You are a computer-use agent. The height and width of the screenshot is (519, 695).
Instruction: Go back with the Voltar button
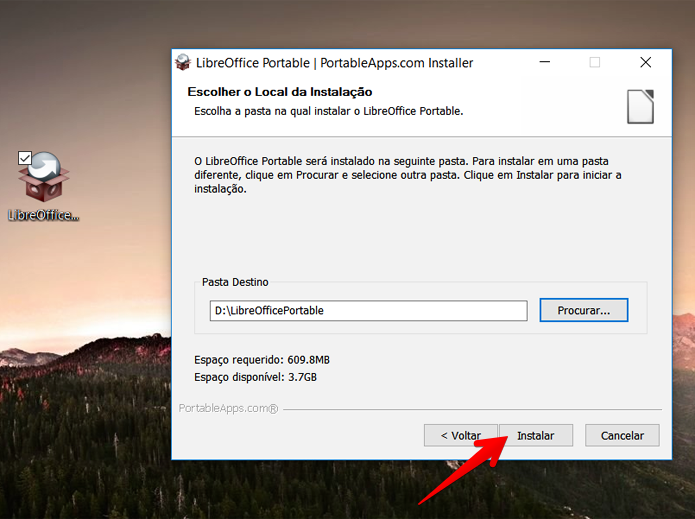pyautogui.click(x=461, y=435)
